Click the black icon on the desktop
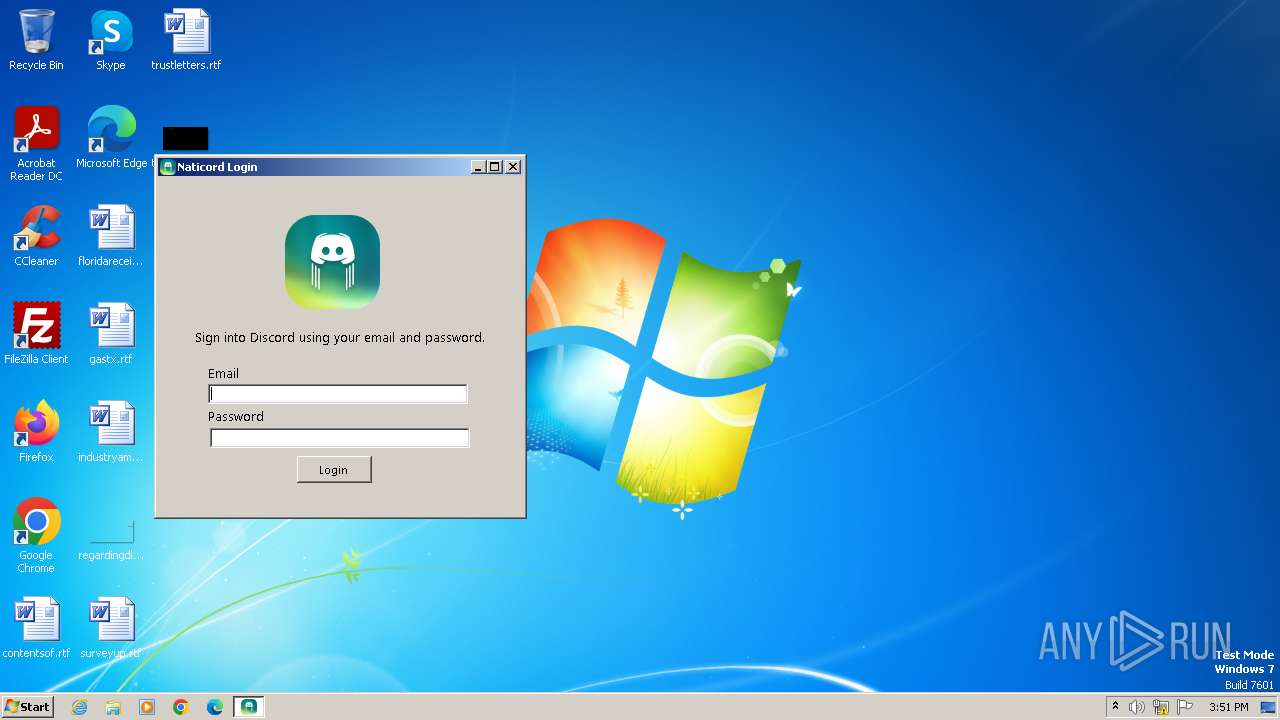 [185, 139]
